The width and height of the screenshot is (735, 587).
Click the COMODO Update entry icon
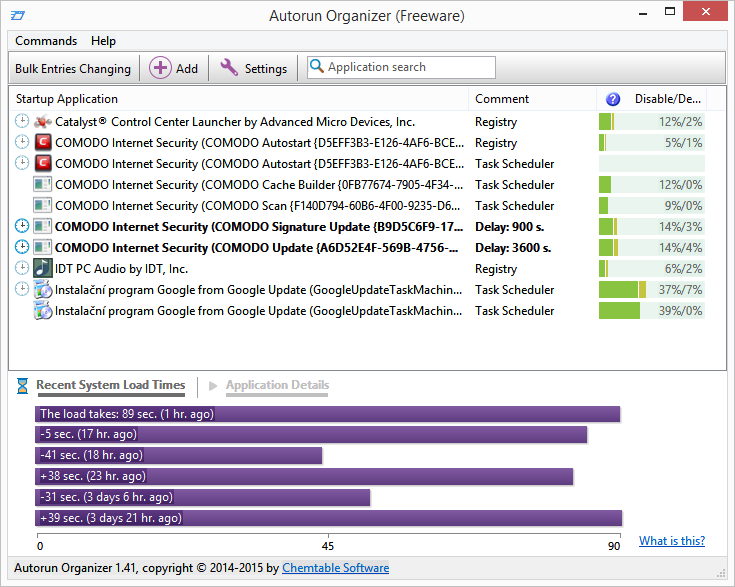[43, 248]
